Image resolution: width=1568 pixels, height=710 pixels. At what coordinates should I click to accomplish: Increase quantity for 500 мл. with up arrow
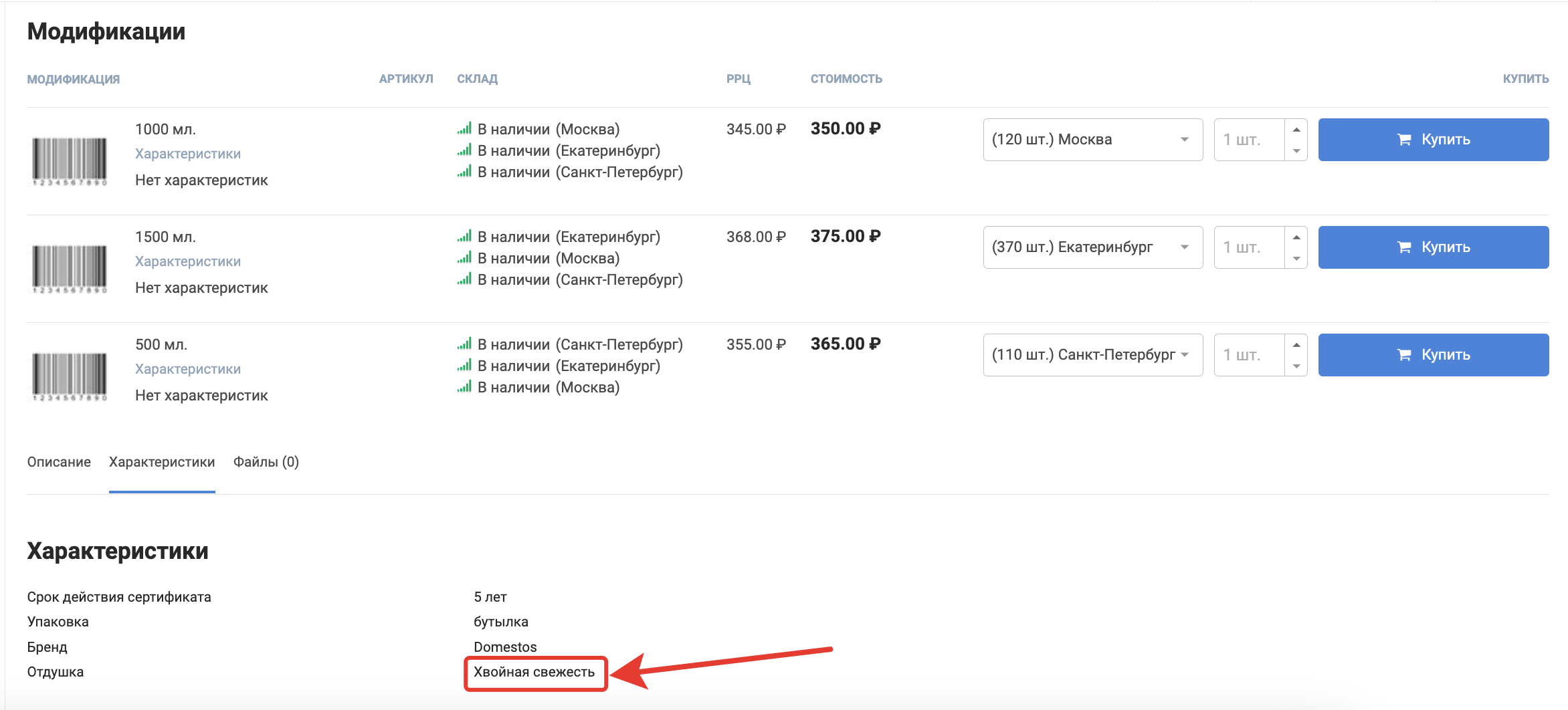point(1296,345)
